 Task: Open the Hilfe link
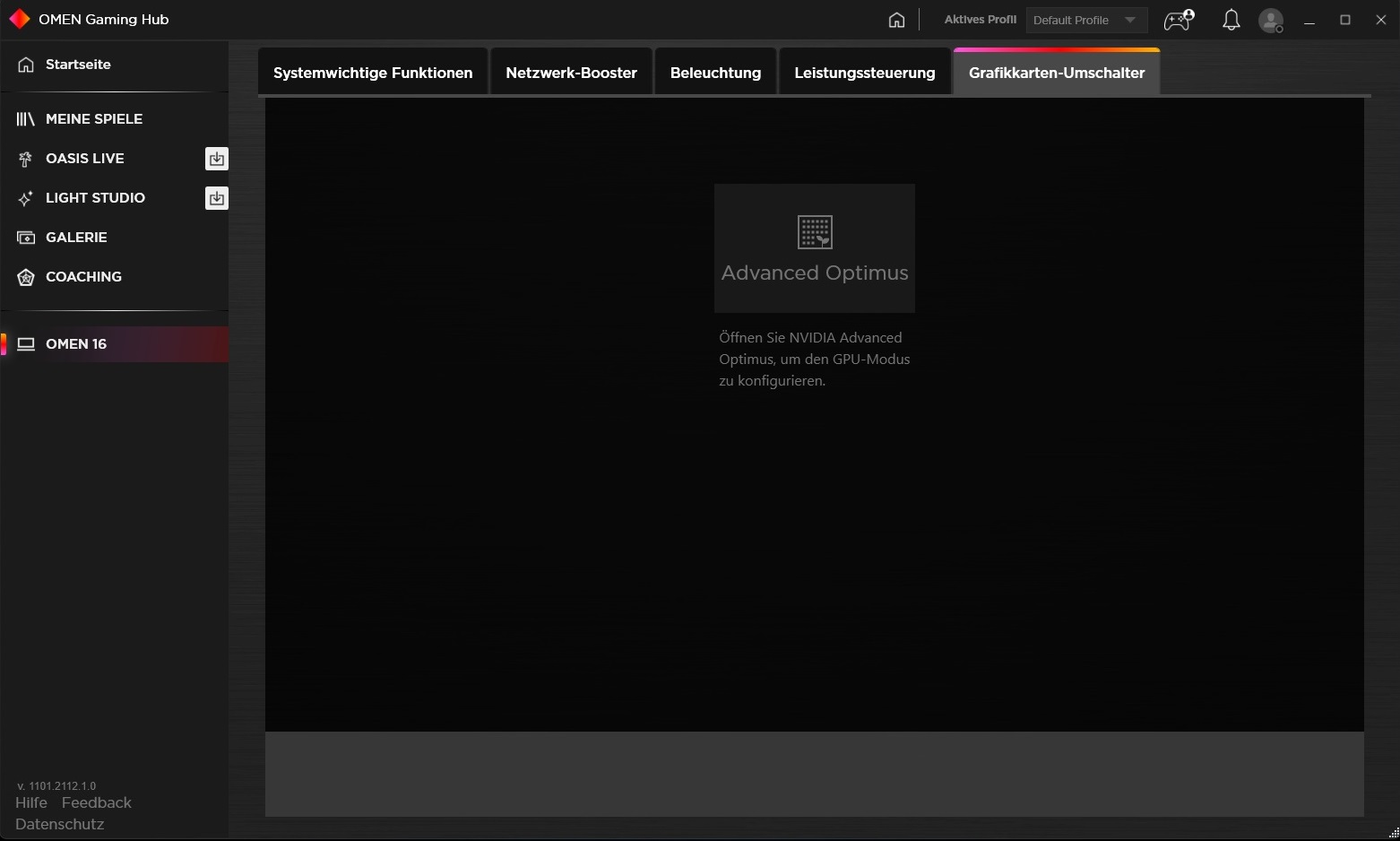31,802
